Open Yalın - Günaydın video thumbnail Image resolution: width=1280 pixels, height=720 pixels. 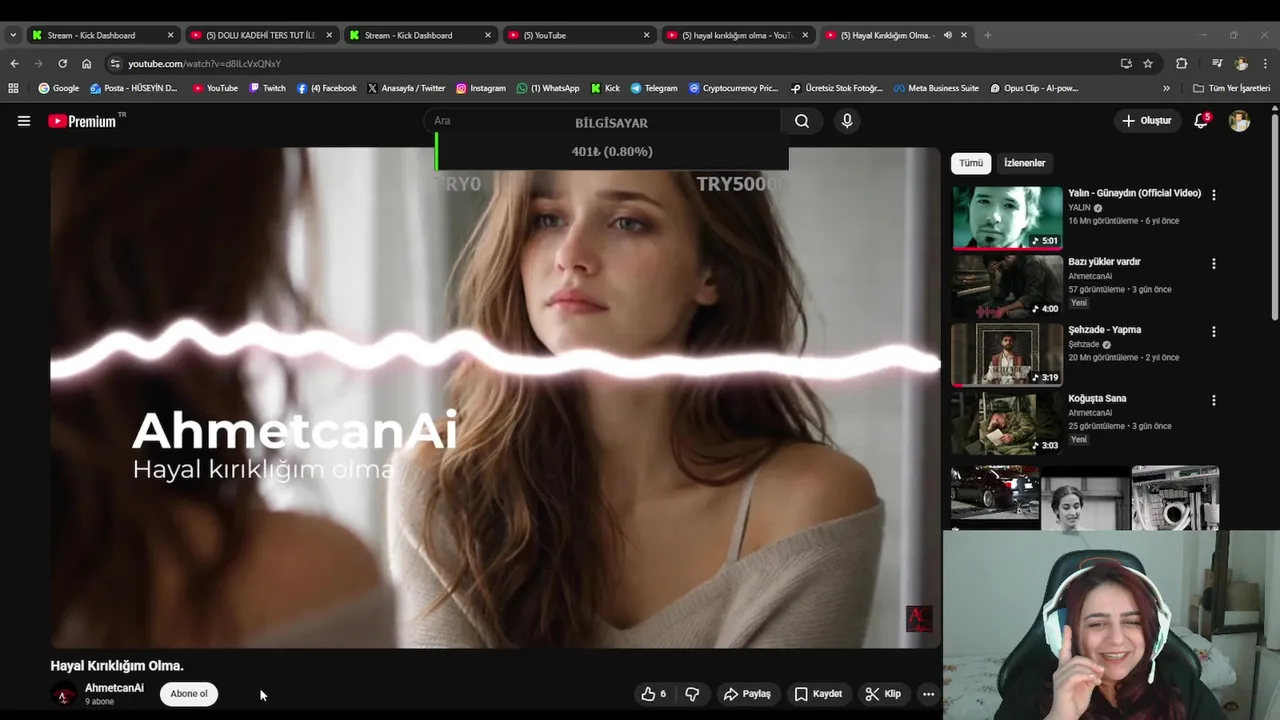click(x=1007, y=217)
